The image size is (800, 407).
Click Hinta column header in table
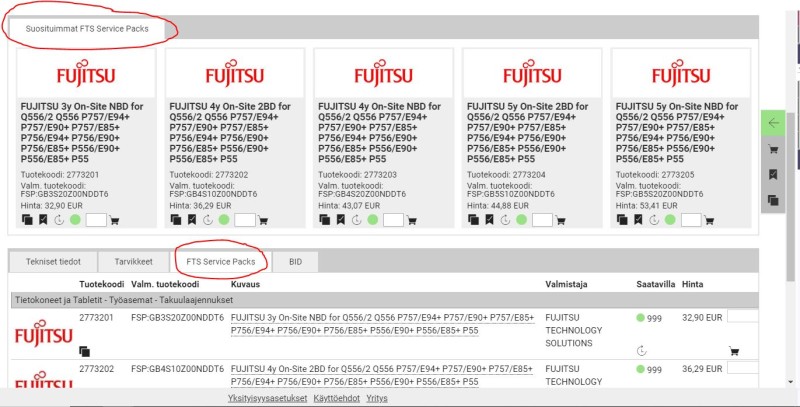(x=692, y=284)
